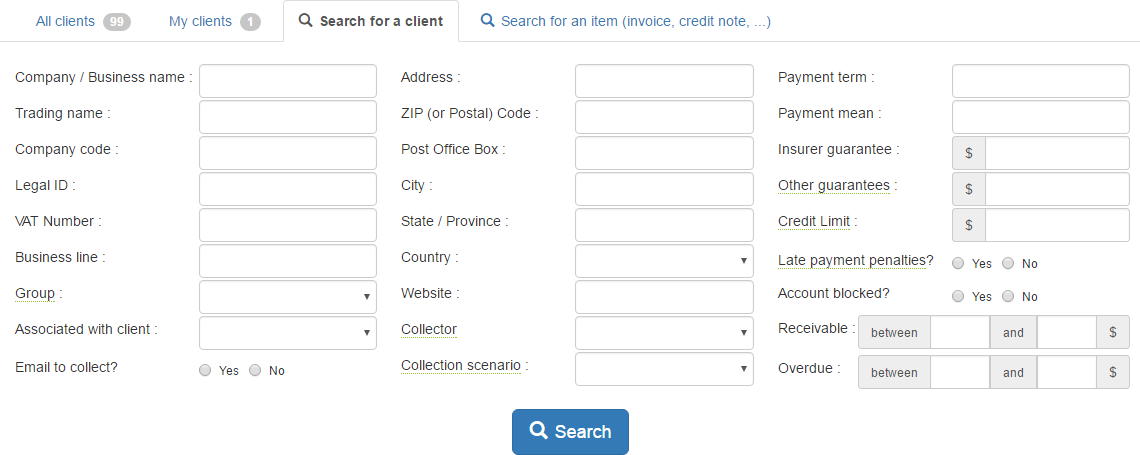The image size is (1140, 455).
Task: Select Yes for Account blocked
Action: tap(958, 296)
